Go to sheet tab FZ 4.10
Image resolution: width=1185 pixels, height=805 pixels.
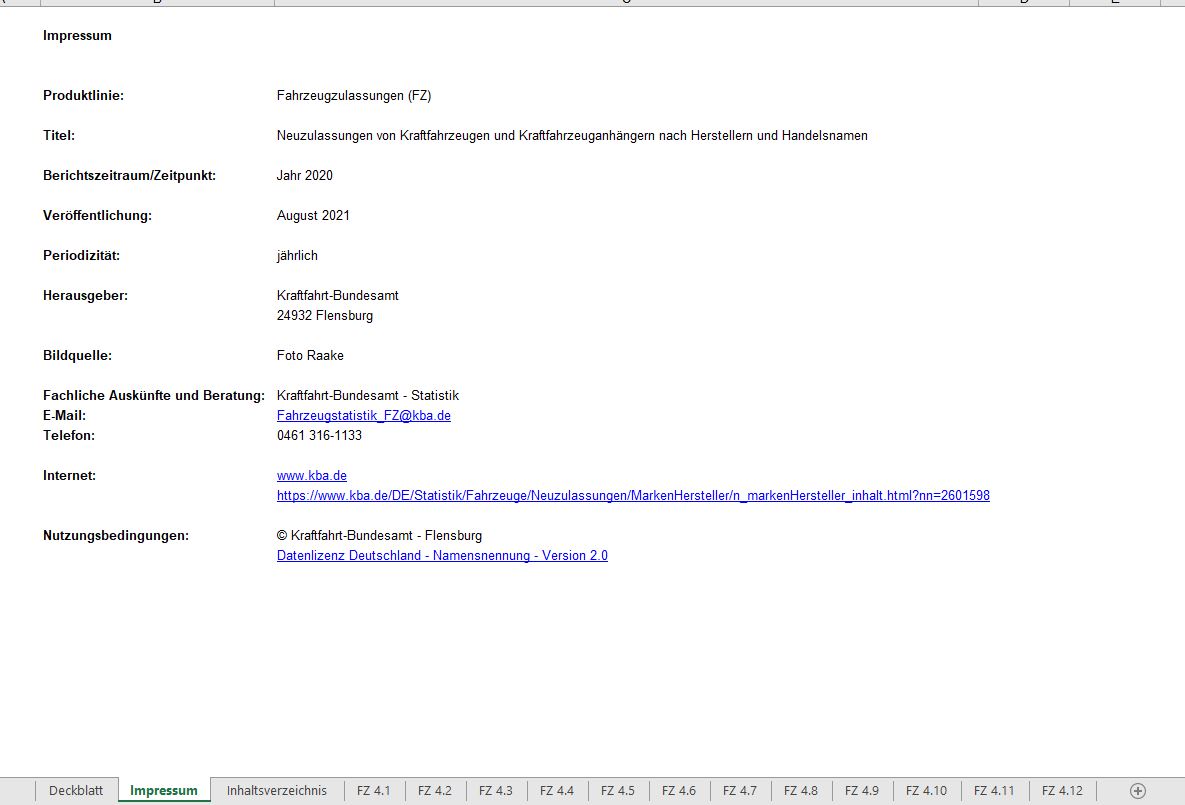pyautogui.click(x=926, y=790)
